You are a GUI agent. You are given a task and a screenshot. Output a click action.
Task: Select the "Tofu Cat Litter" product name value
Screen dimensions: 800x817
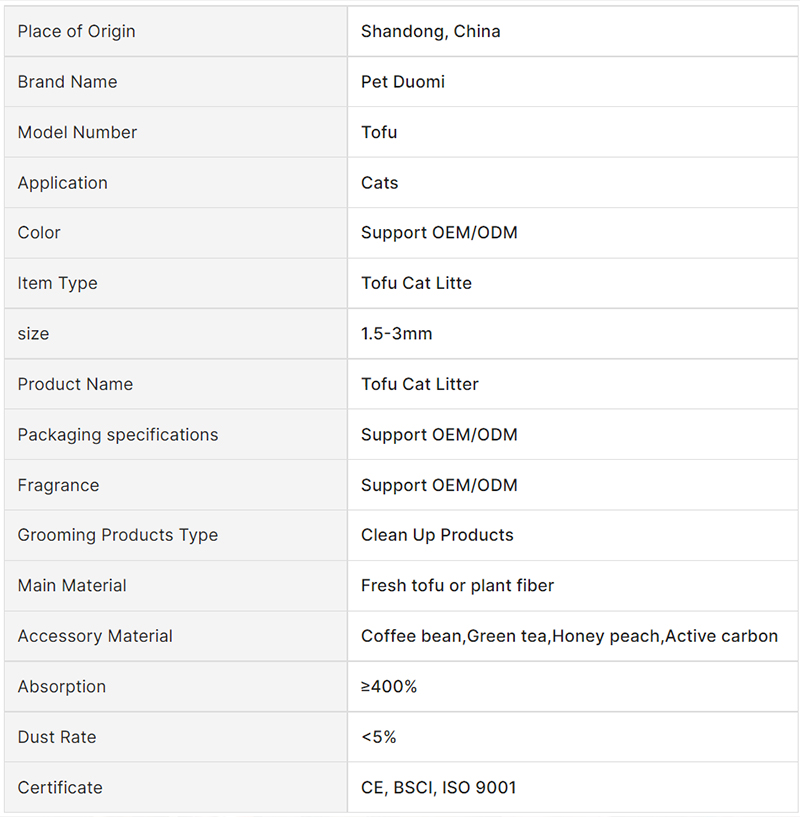(419, 384)
